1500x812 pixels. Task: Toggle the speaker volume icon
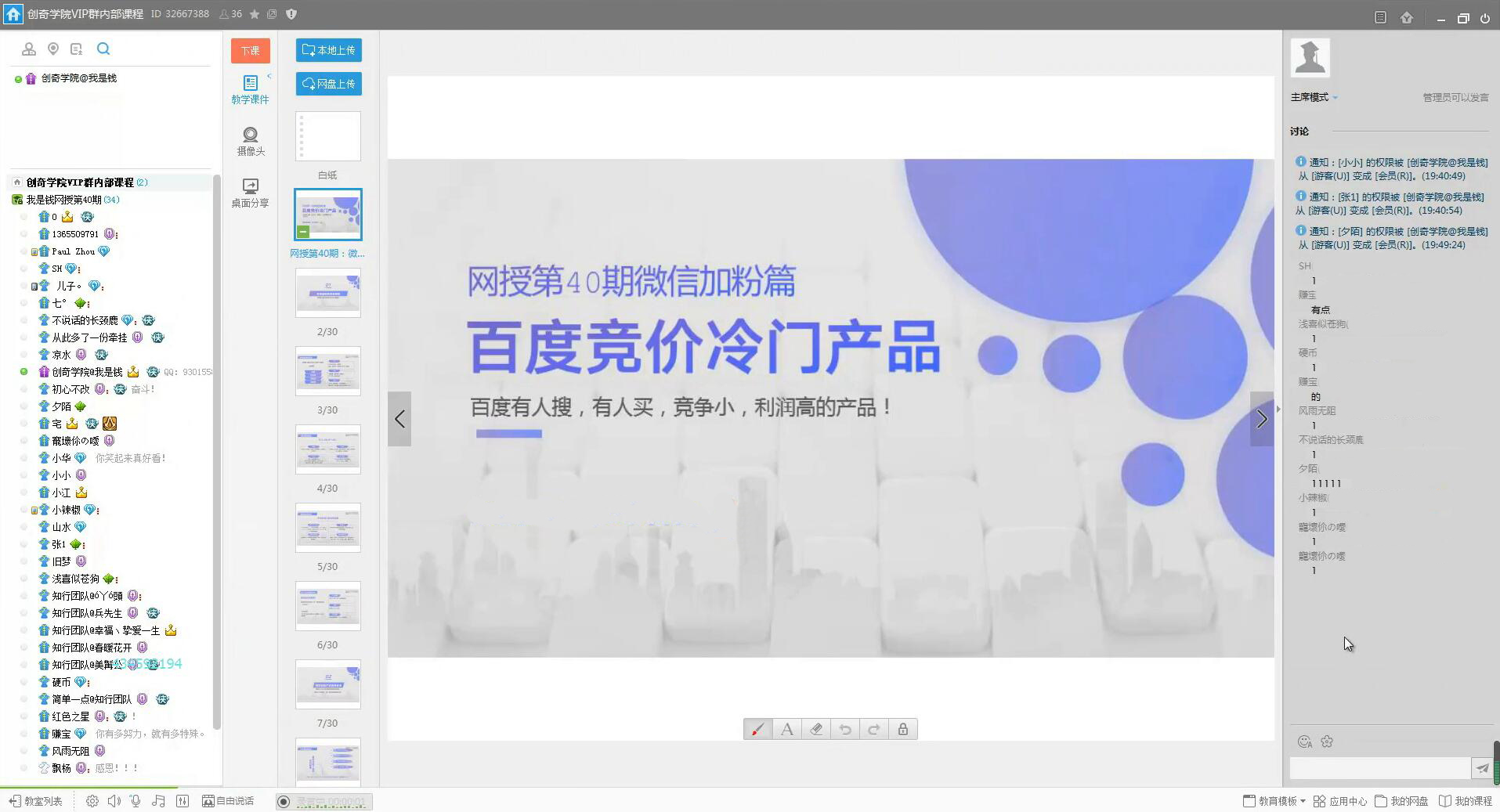point(114,801)
